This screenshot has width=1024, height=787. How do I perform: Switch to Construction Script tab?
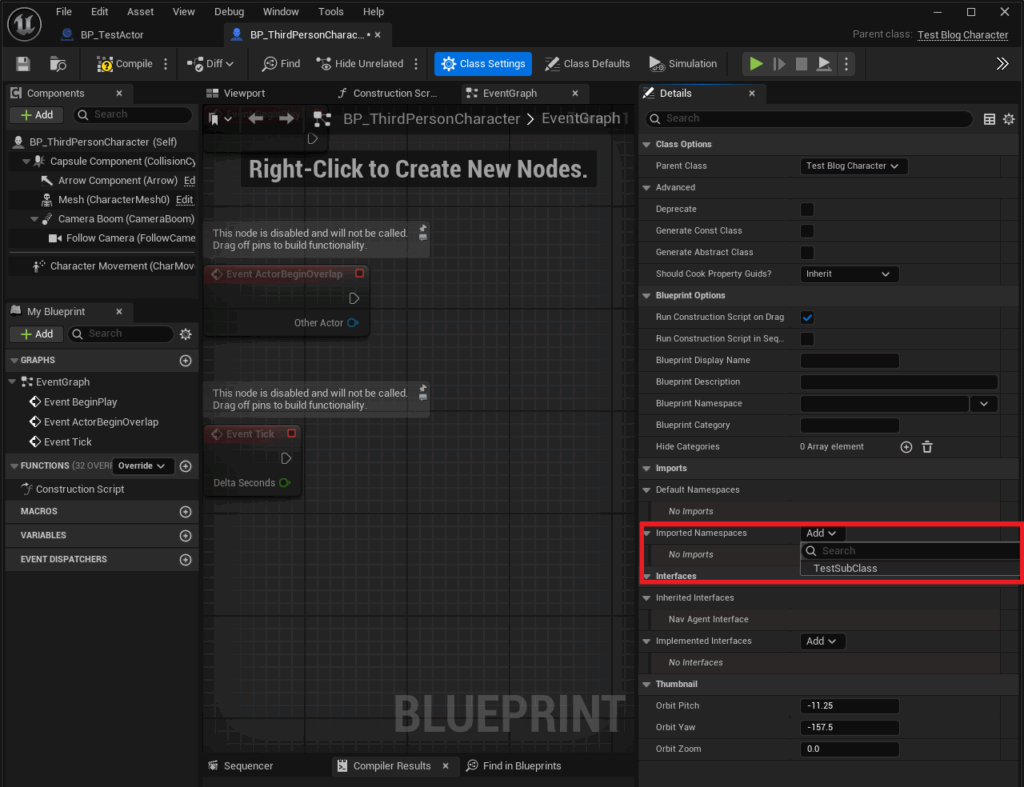pos(387,93)
